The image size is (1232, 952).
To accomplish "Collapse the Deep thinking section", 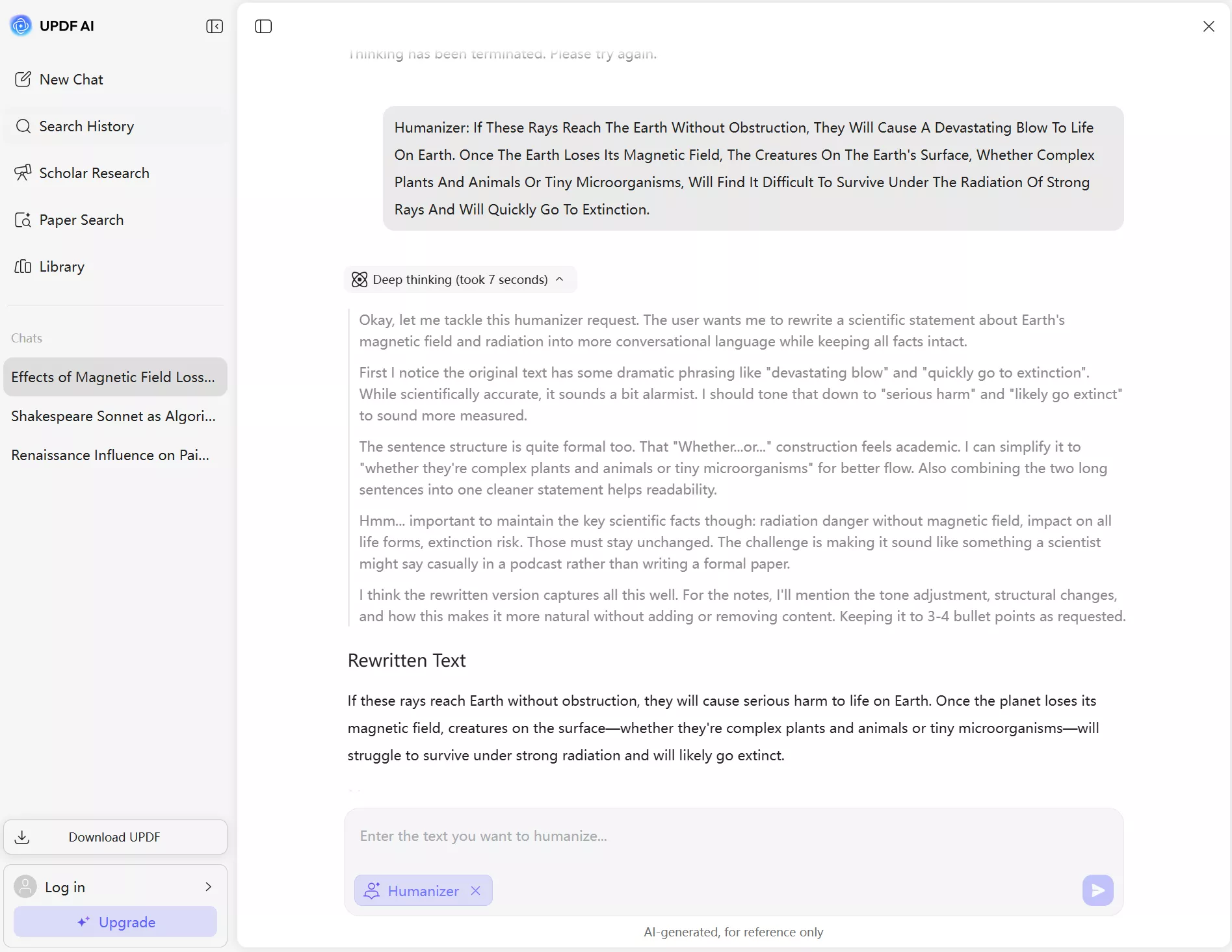I will click(460, 279).
